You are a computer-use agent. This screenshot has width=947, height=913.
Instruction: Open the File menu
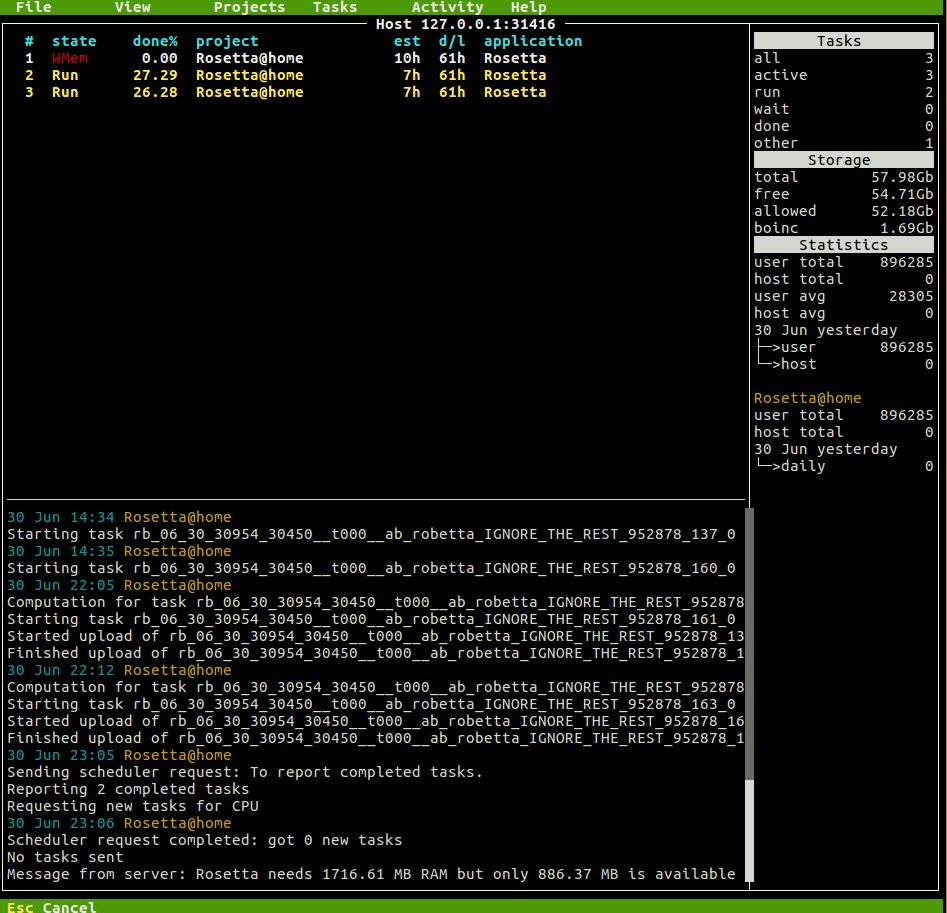33,7
